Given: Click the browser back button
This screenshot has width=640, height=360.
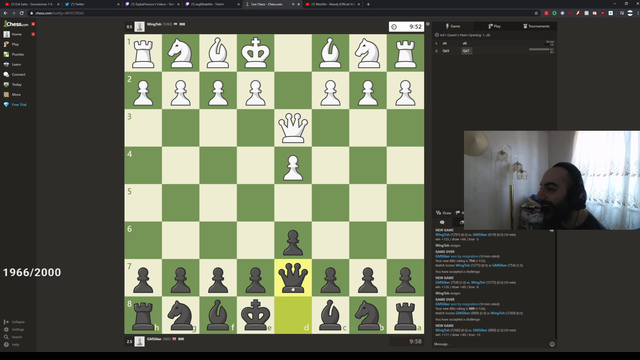Looking at the screenshot, I should point(5,13).
